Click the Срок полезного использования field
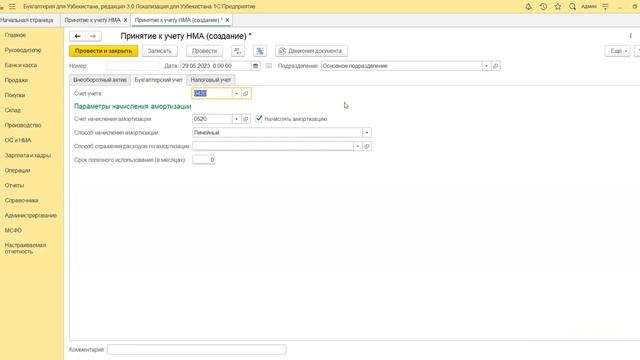 coord(204,160)
